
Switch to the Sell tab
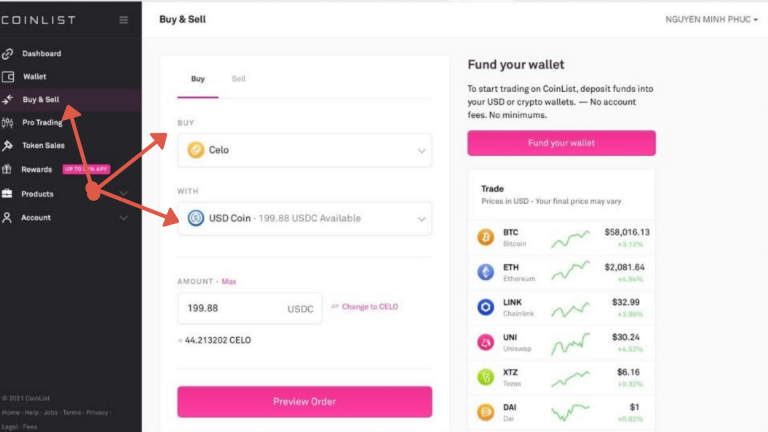[x=239, y=79]
